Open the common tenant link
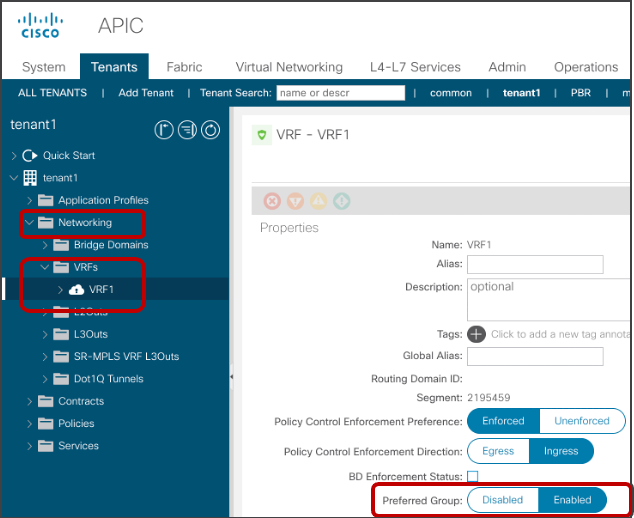Viewport: 634px width, 518px height. pyautogui.click(x=451, y=93)
